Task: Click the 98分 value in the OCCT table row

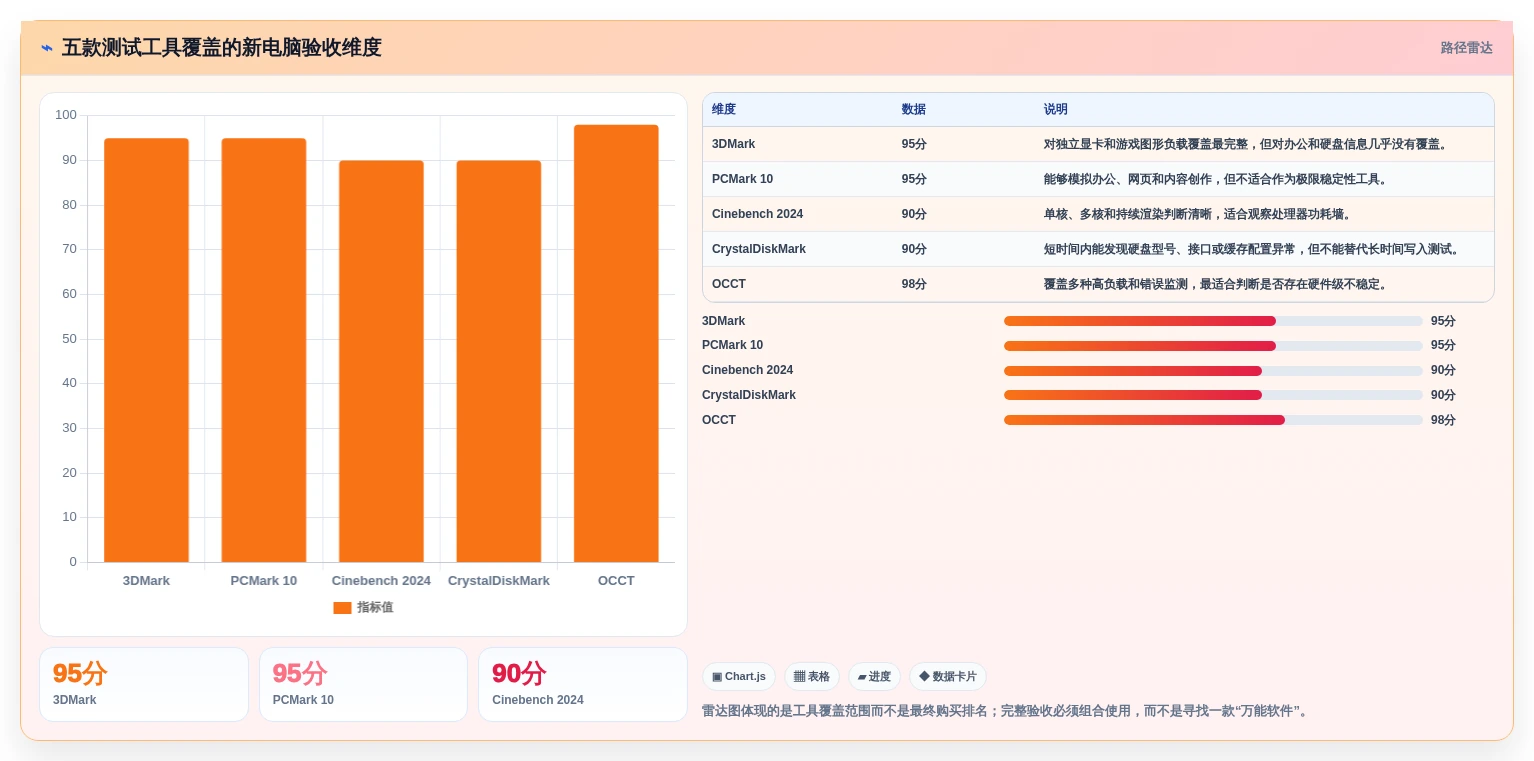Action: [x=914, y=284]
